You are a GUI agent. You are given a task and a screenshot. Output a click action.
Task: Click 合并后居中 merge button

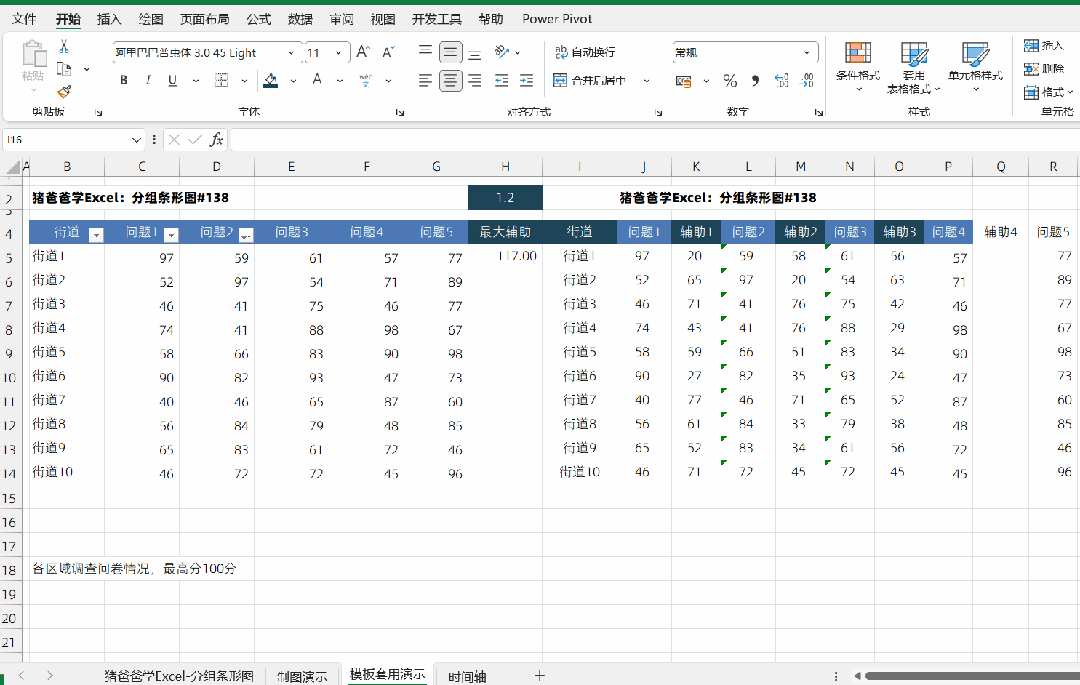click(x=590, y=81)
